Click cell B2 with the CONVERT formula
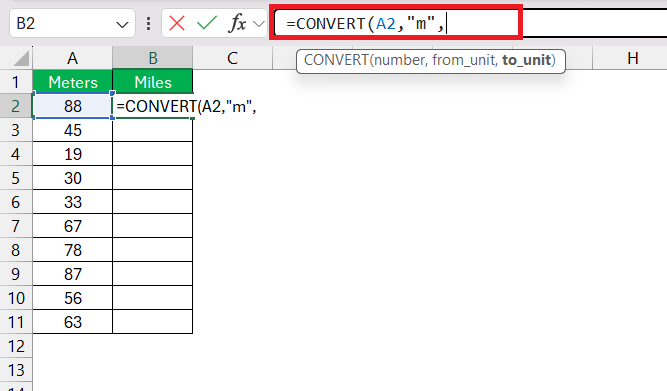667x391 pixels. click(153, 106)
